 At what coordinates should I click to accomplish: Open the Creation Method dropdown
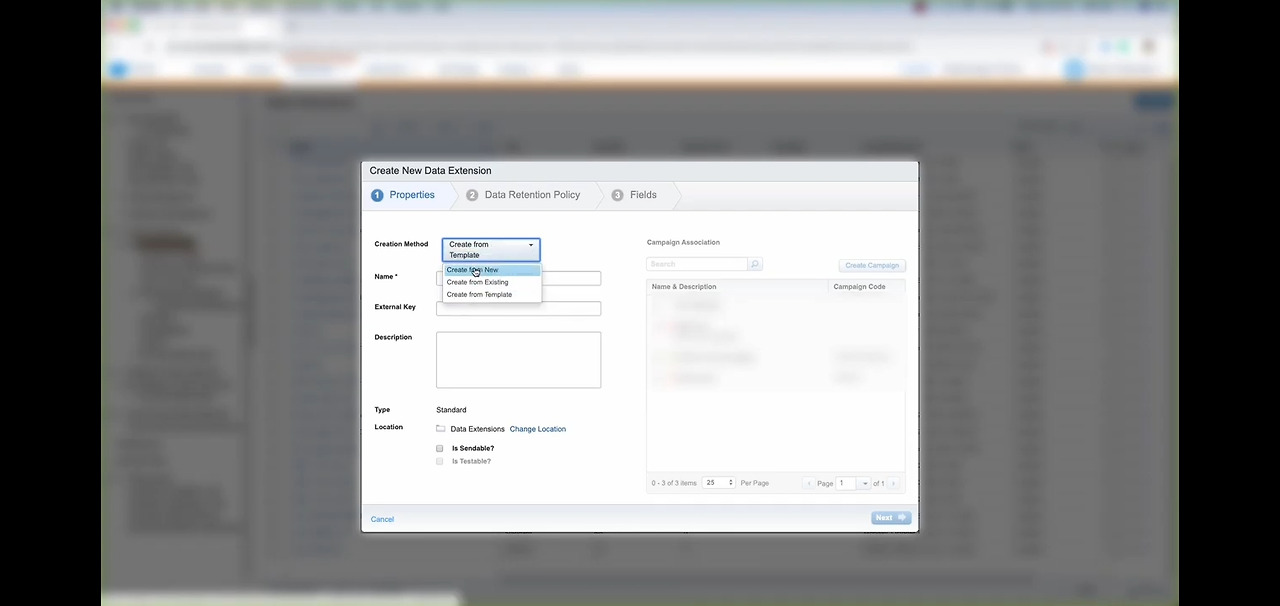pyautogui.click(x=491, y=249)
